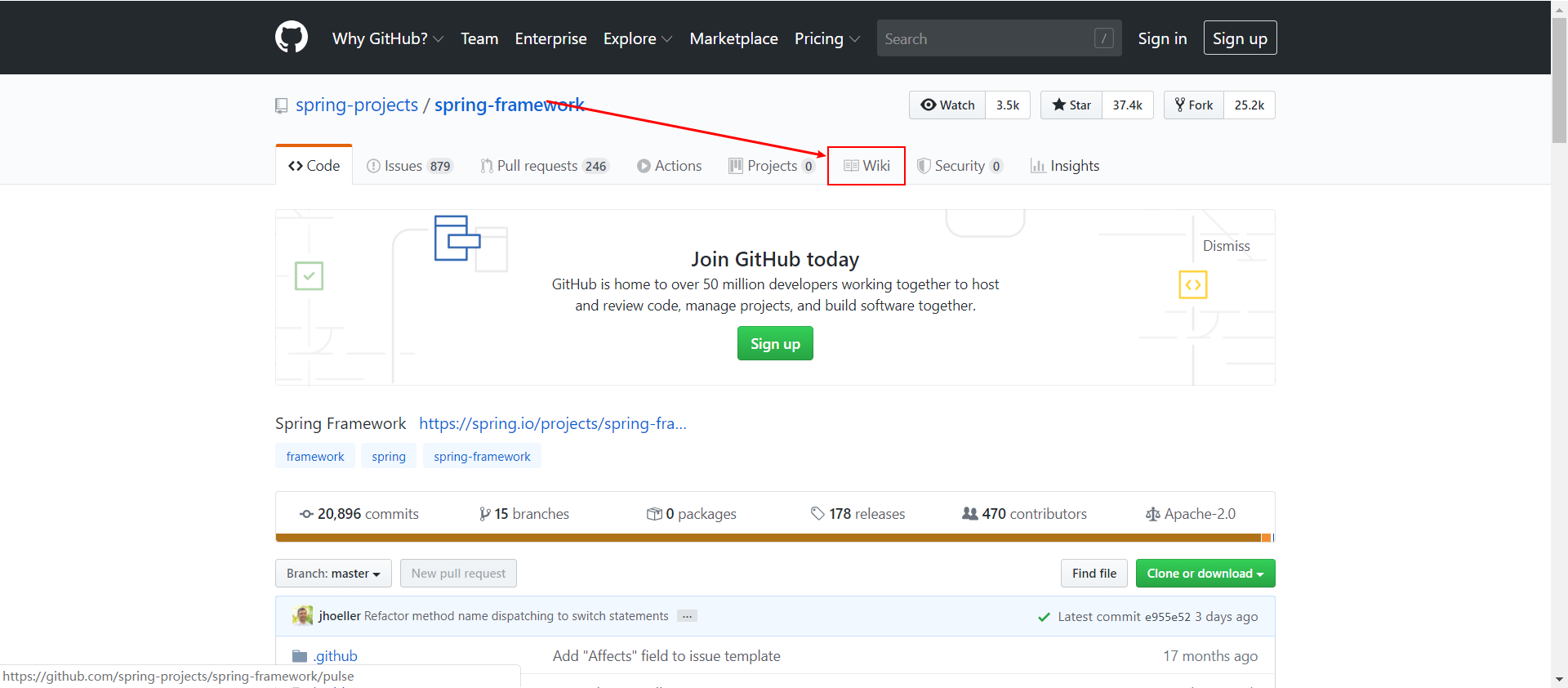This screenshot has height=688, width=1568.
Task: Open the jhoeller author link
Action: click(x=340, y=616)
